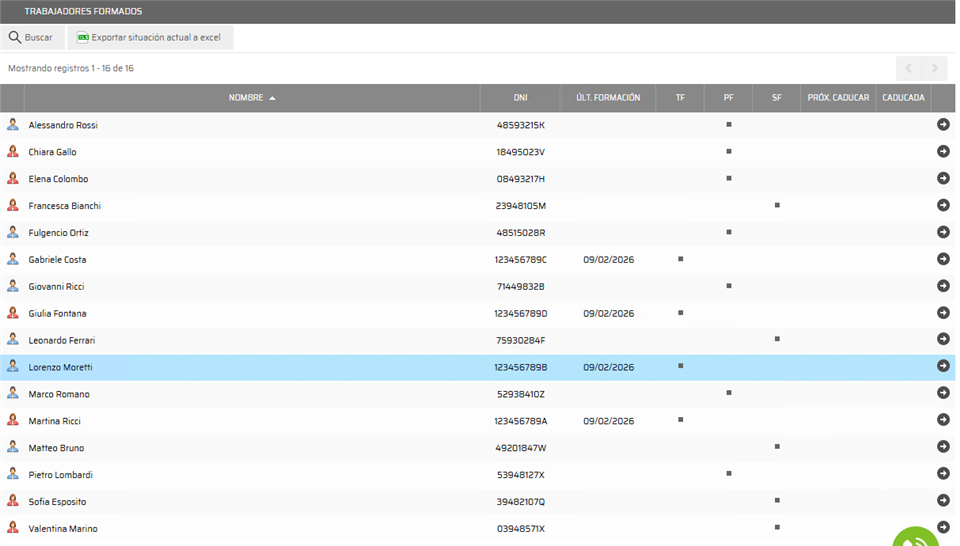The image size is (960, 546).
Task: Go to the previous records page
Action: pyautogui.click(x=909, y=69)
